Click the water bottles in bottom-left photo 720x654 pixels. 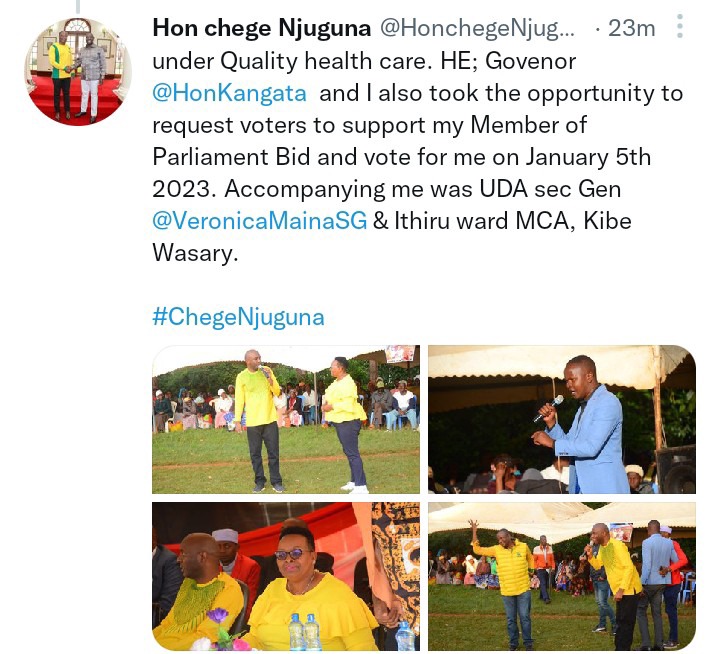click(x=304, y=632)
